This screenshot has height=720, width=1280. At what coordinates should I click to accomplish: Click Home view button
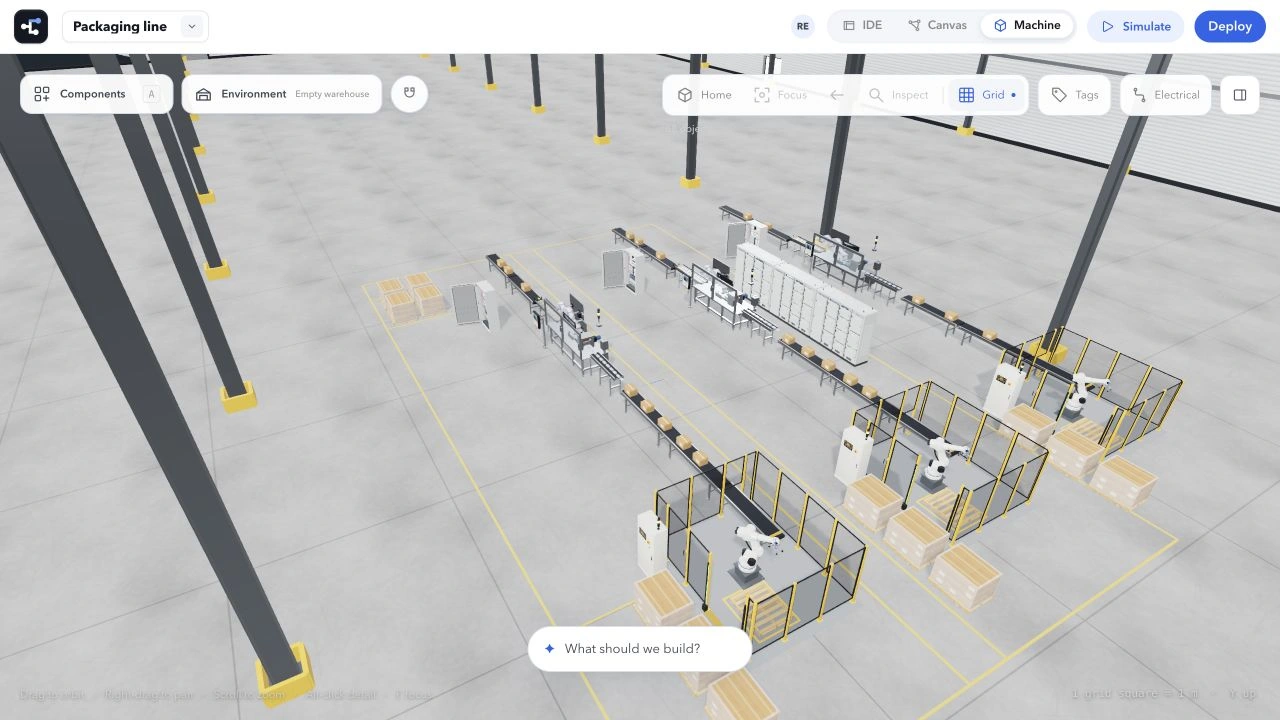705,95
